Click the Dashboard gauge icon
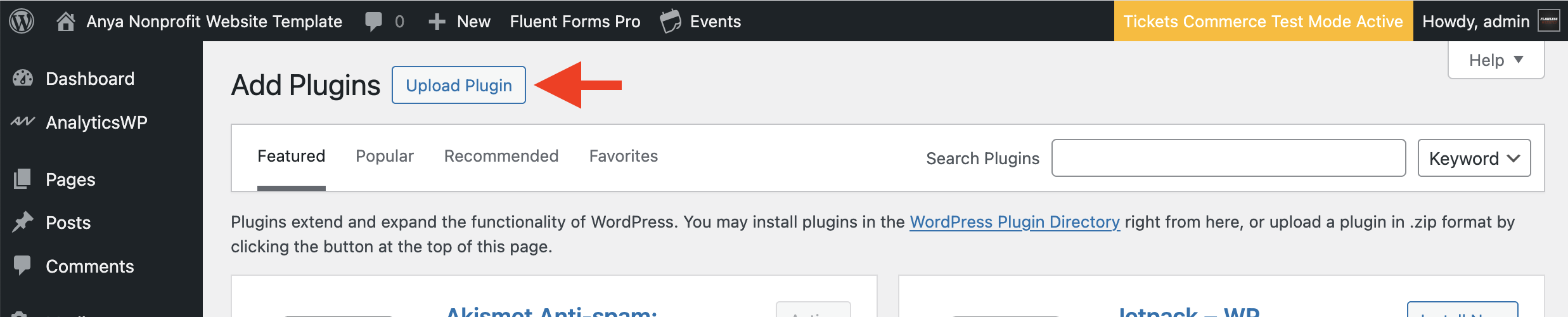 coord(23,79)
